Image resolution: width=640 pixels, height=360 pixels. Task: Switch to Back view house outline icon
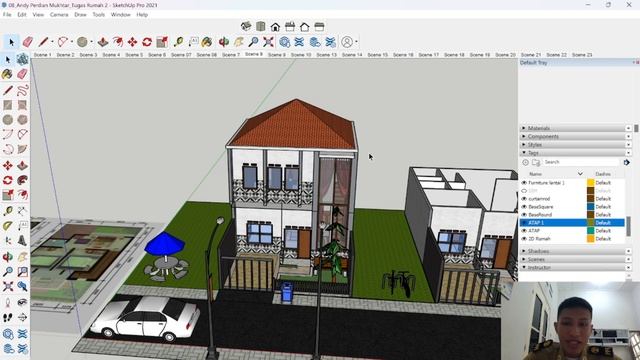click(304, 27)
